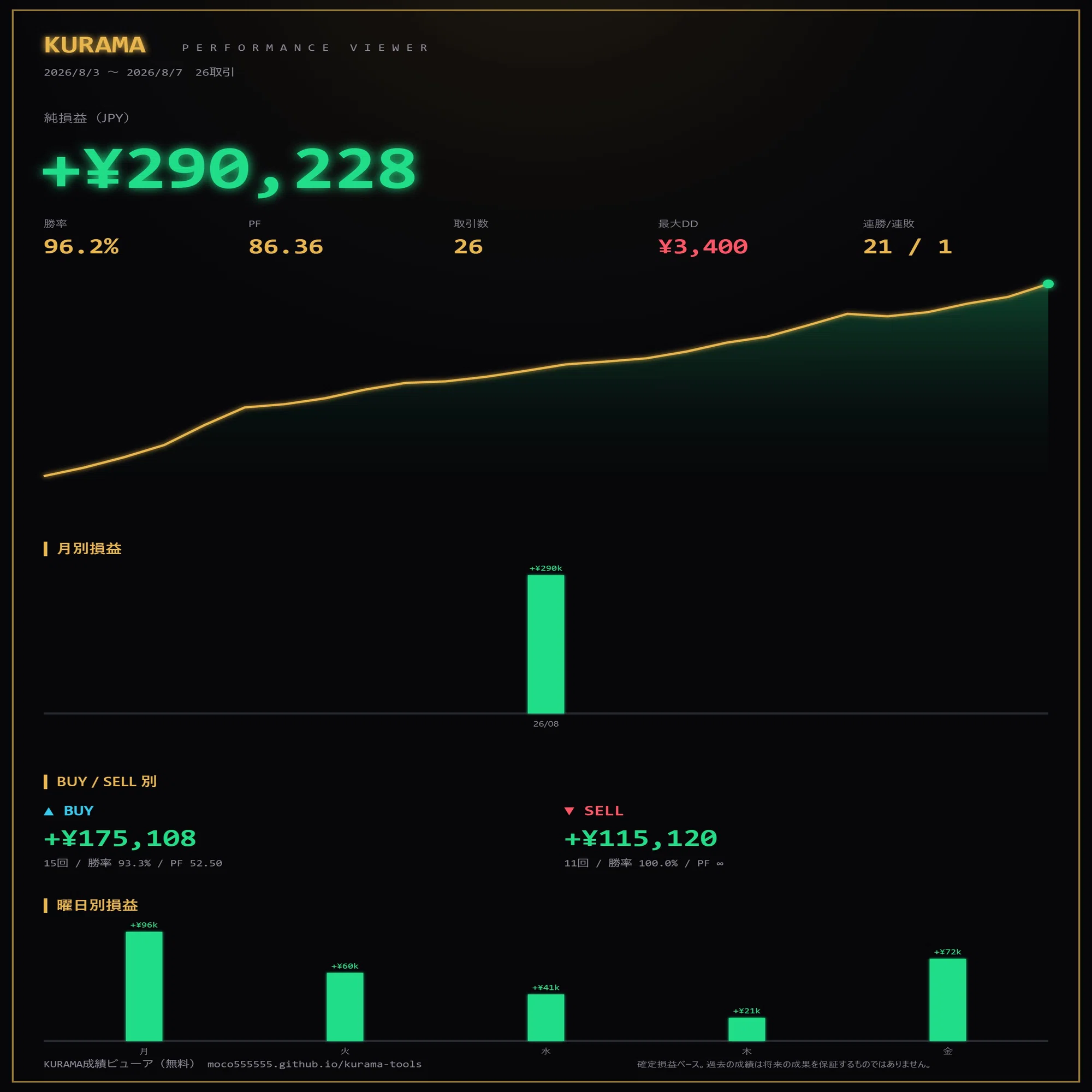Click the 最大DD label
The width and height of the screenshot is (1092, 1092).
pos(678,223)
